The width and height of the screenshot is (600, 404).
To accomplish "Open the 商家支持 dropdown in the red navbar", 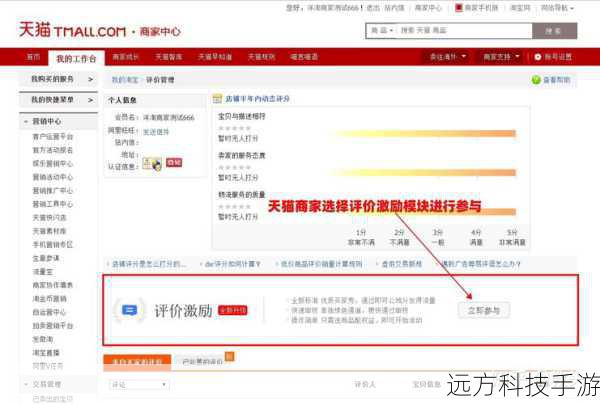I will [x=501, y=57].
